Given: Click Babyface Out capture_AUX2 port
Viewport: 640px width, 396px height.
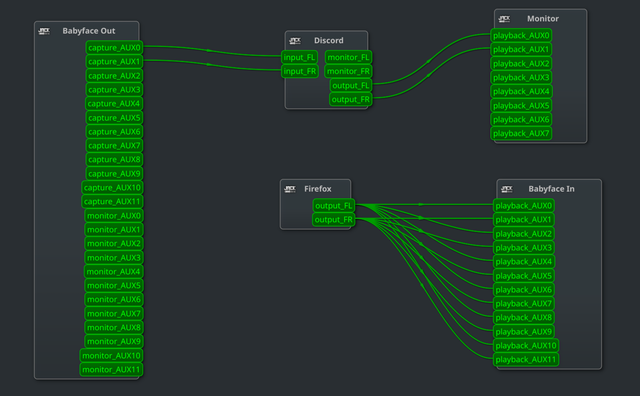Looking at the screenshot, I should click(x=114, y=76).
